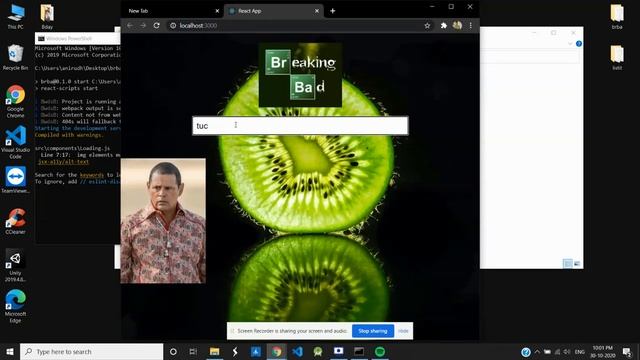Open File Explorer from taskbar
This screenshot has width=640, height=360.
click(x=214, y=351)
